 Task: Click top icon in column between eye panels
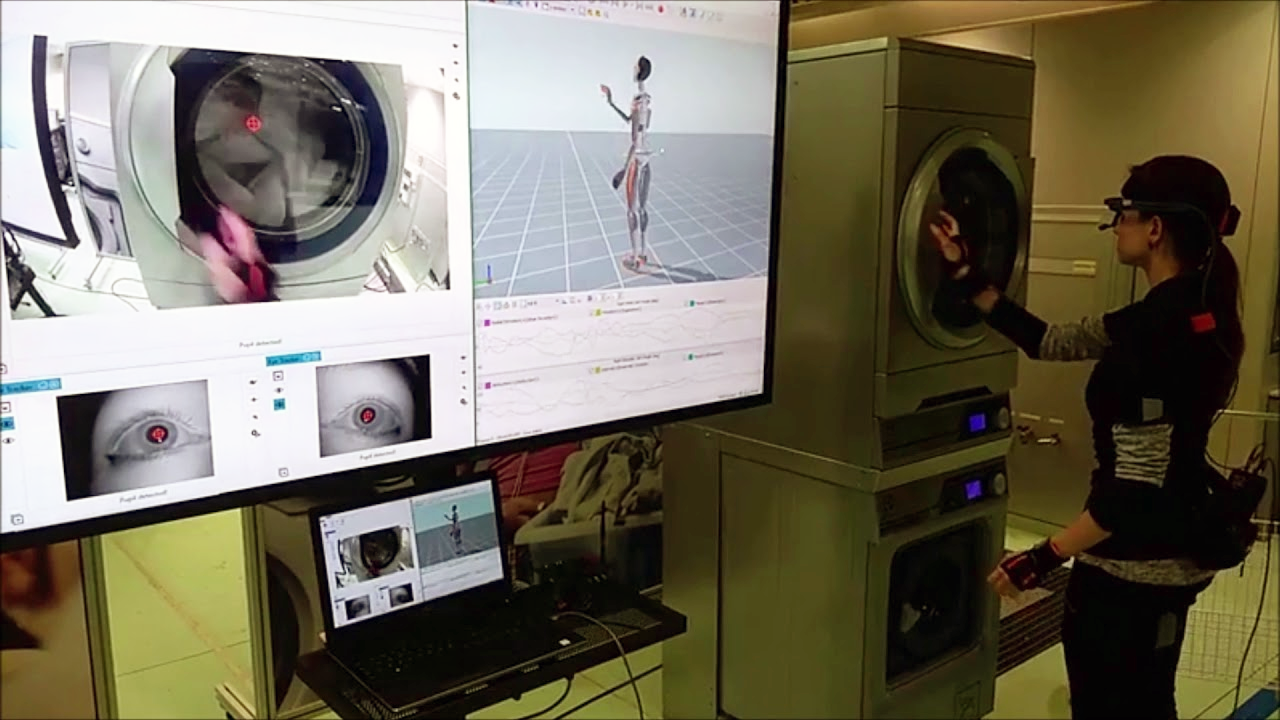pos(253,382)
